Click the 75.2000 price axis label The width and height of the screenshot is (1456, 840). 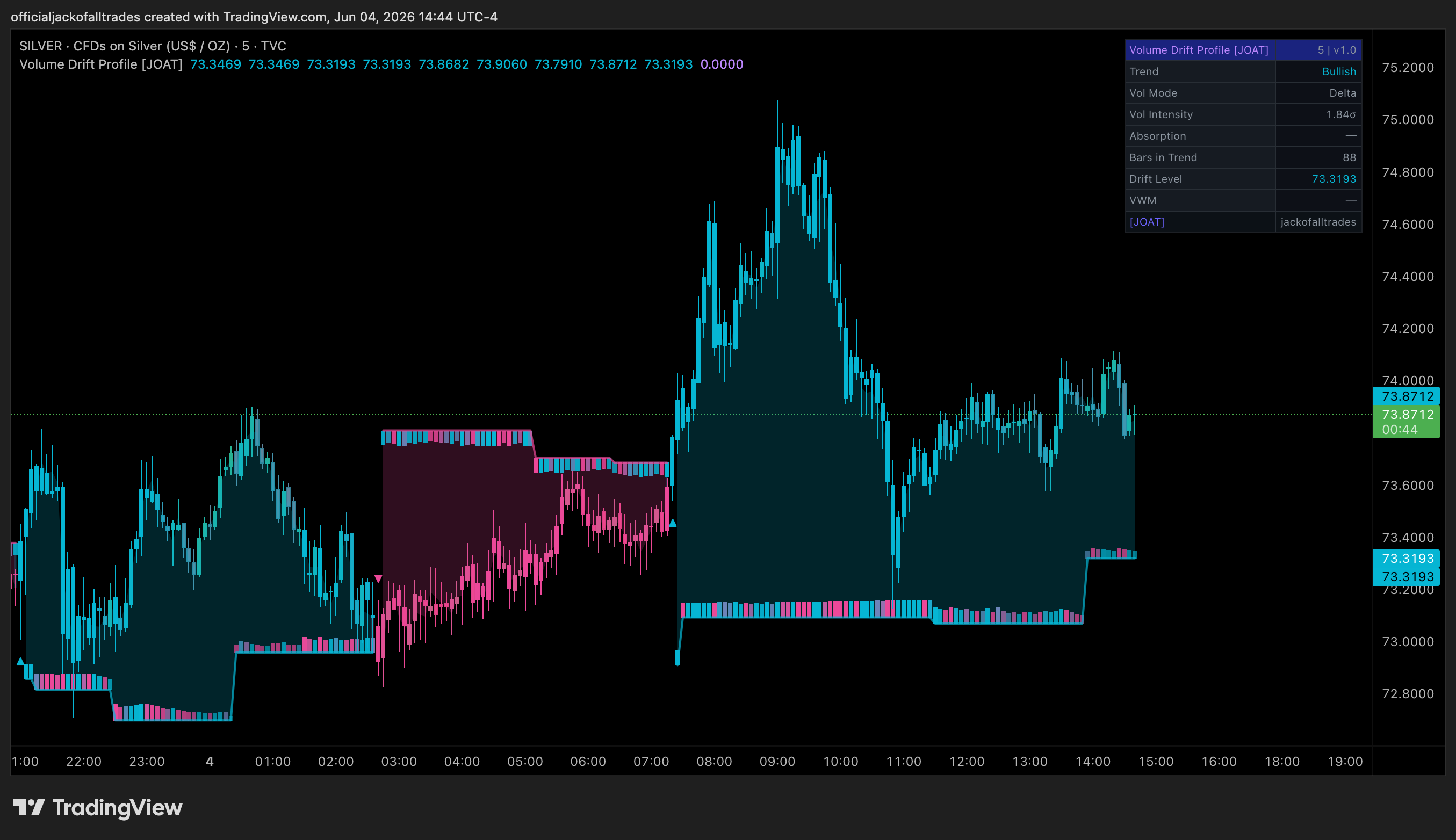point(1408,68)
